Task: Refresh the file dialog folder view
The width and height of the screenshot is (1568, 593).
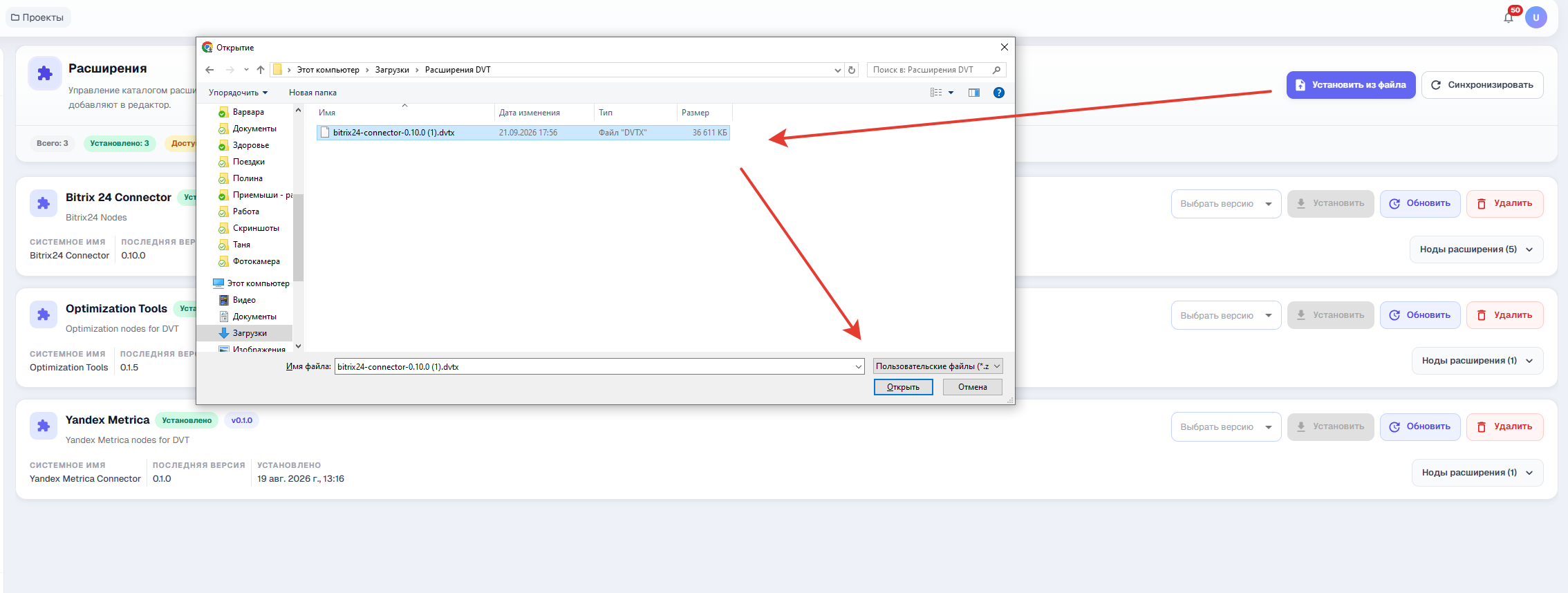Action: point(852,70)
